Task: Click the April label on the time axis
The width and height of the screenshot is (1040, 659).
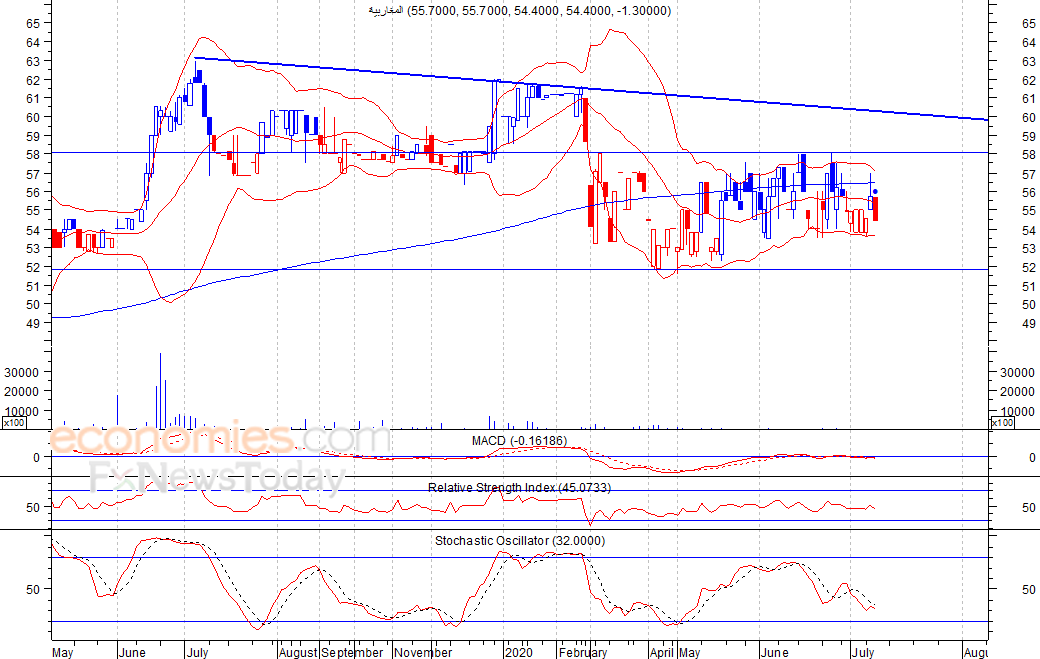Action: (x=661, y=652)
